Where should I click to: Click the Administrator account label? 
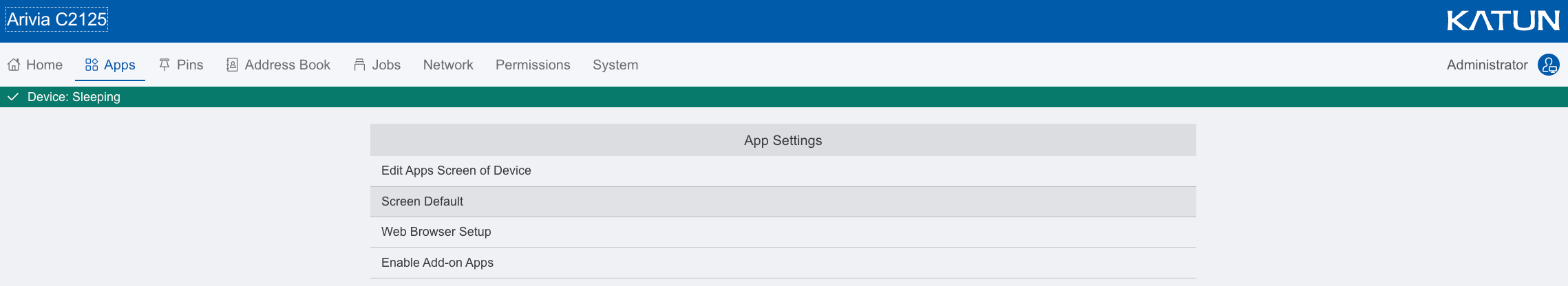click(1487, 65)
